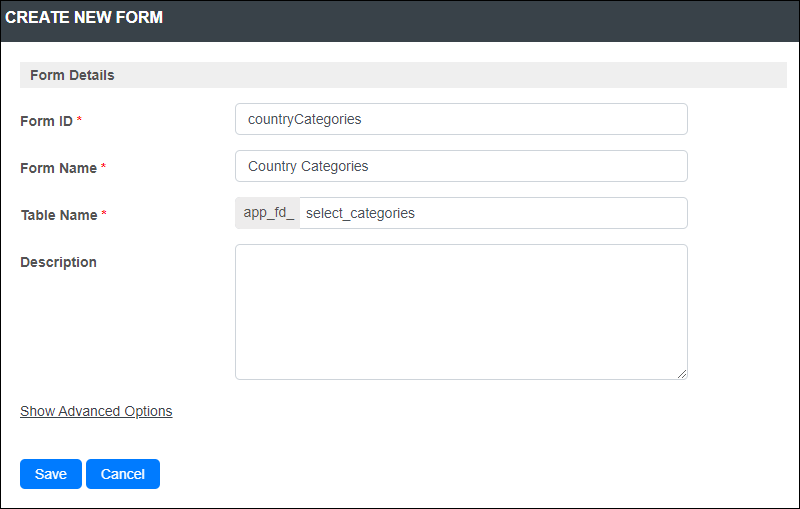This screenshot has height=509, width=800.
Task: Click the Form Name label
Action: pos(58,168)
